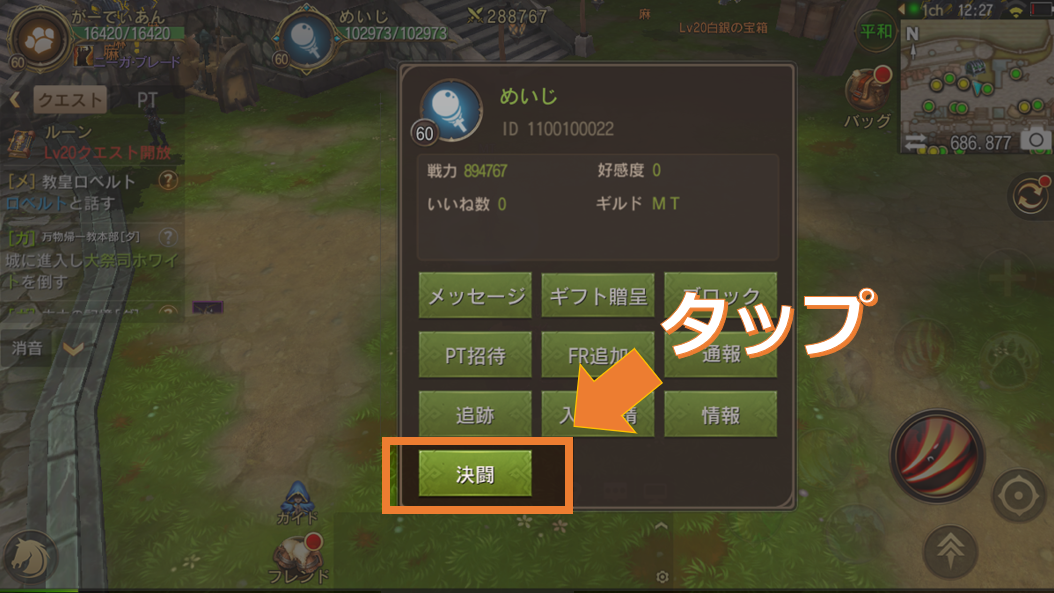Tap the PT招待 invite button

pyautogui.click(x=475, y=354)
